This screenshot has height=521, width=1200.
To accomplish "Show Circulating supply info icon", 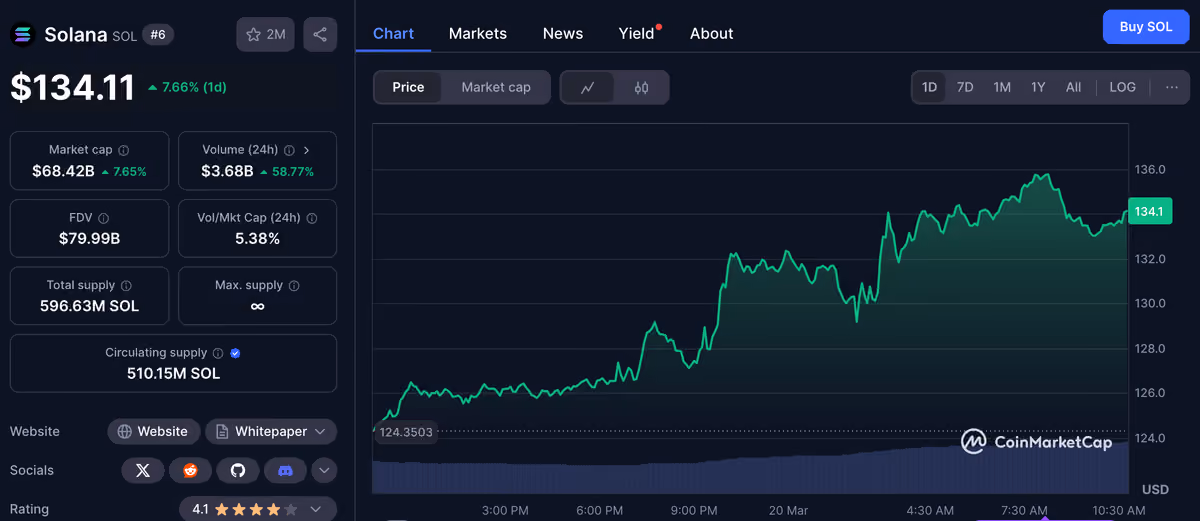I will pos(218,353).
